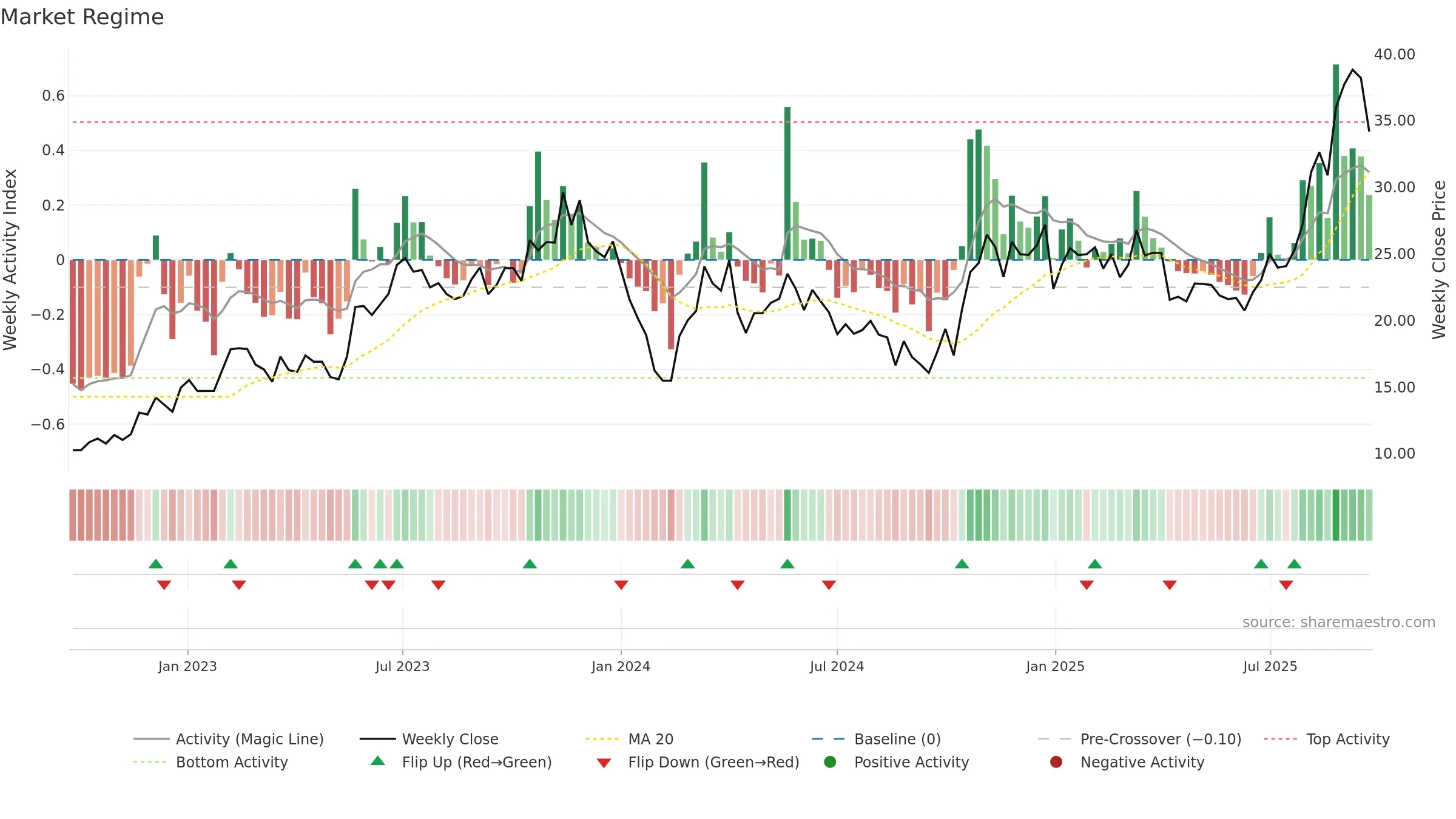This screenshot has width=1456, height=819.
Task: Toggle Baseline (0) legend entry
Action: (877, 739)
